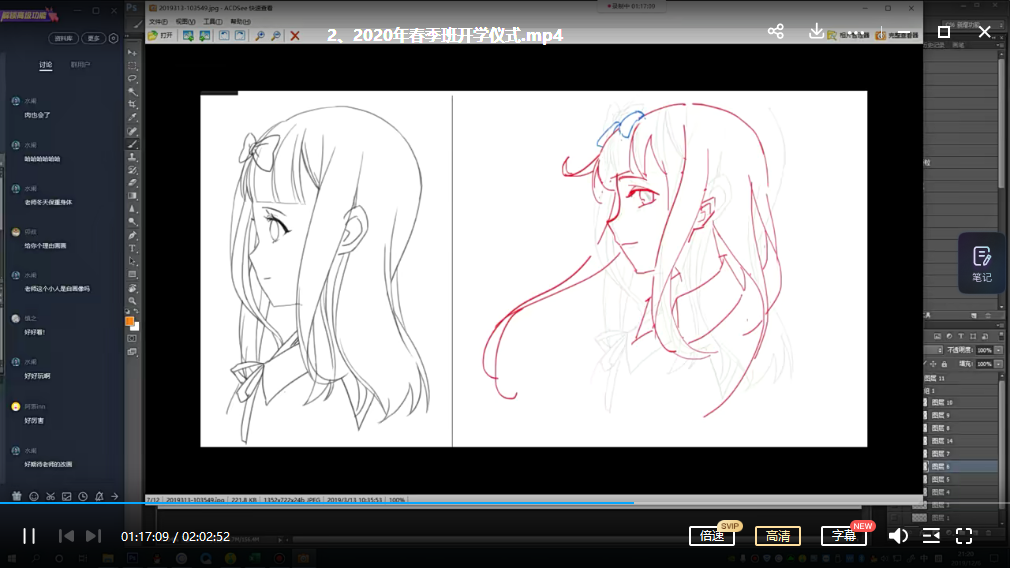Open the three-dots more options menu
The height and width of the screenshot is (568, 1010).
[856, 32]
